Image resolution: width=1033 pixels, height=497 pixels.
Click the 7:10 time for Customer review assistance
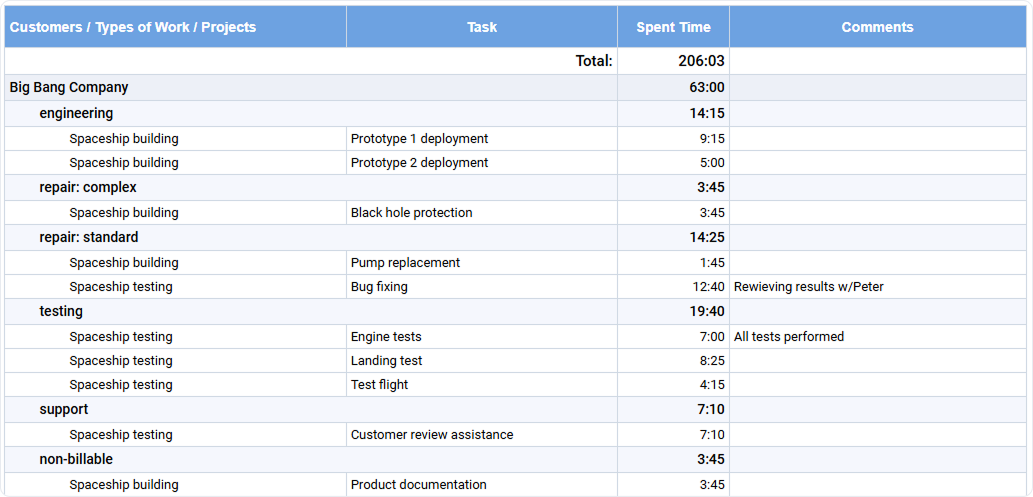pos(712,435)
